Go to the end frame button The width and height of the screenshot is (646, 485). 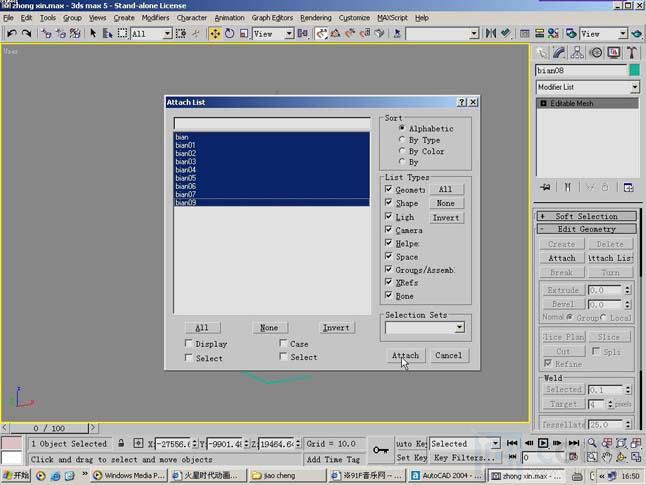click(573, 443)
